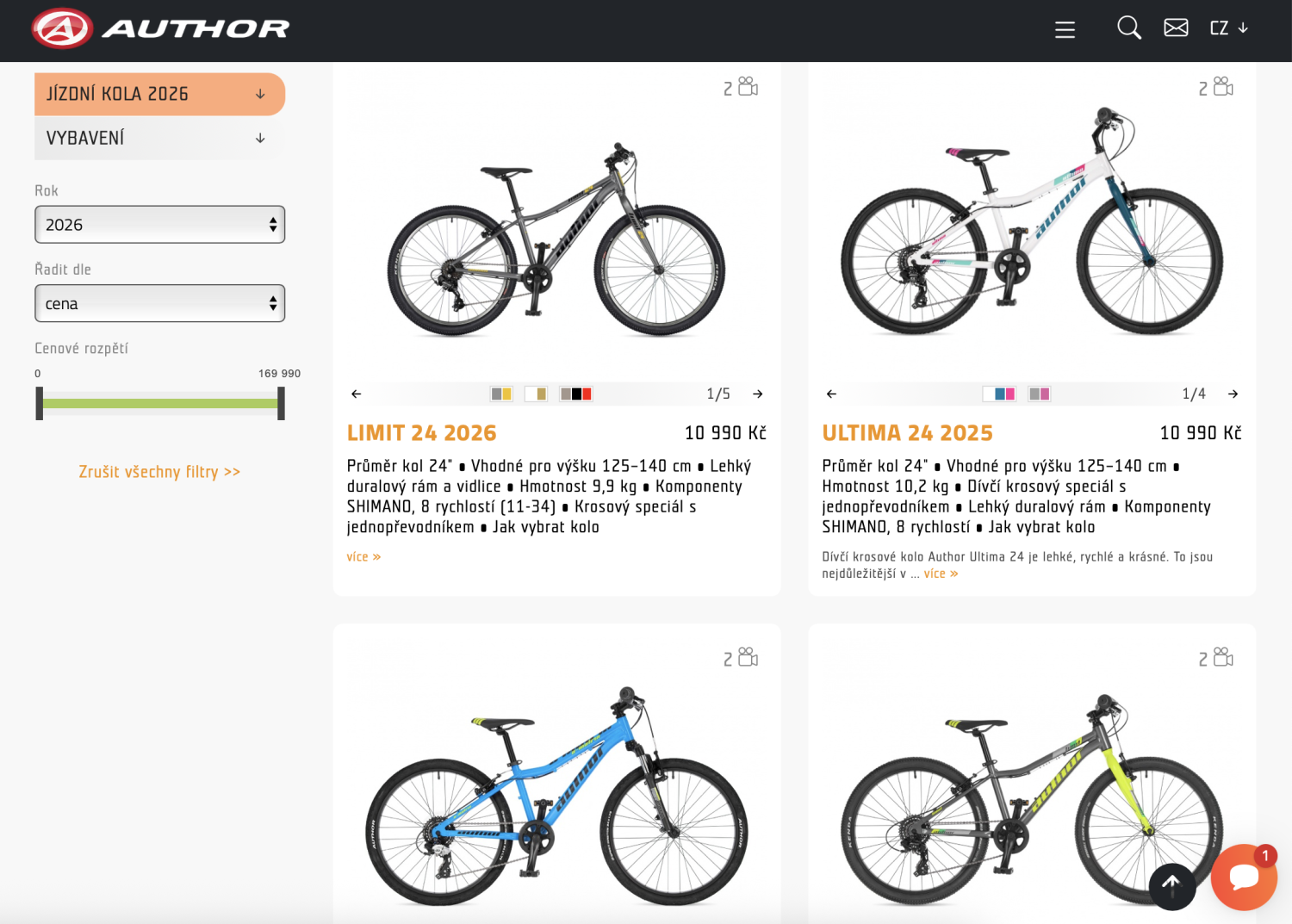Click the Author logo in header
The image size is (1292, 924).
[x=161, y=28]
